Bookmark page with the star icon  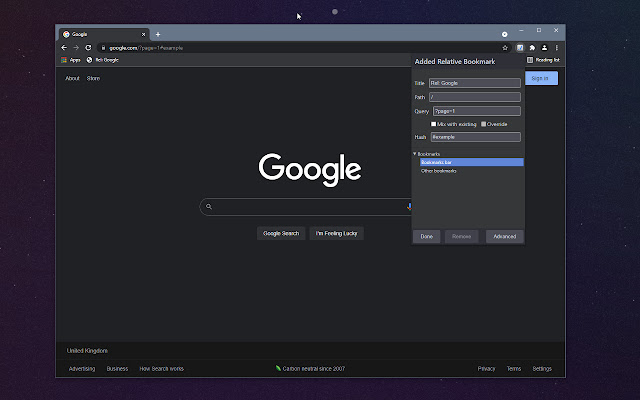coord(505,48)
